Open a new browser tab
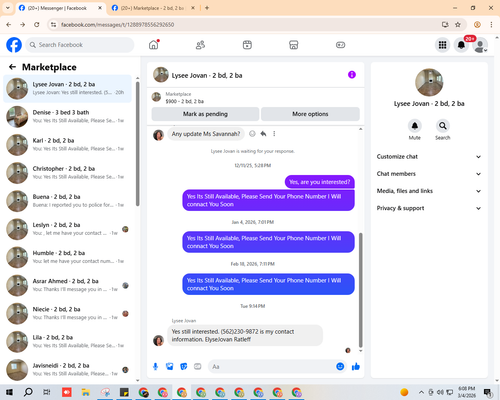This screenshot has width=500, height=400. (207, 8)
